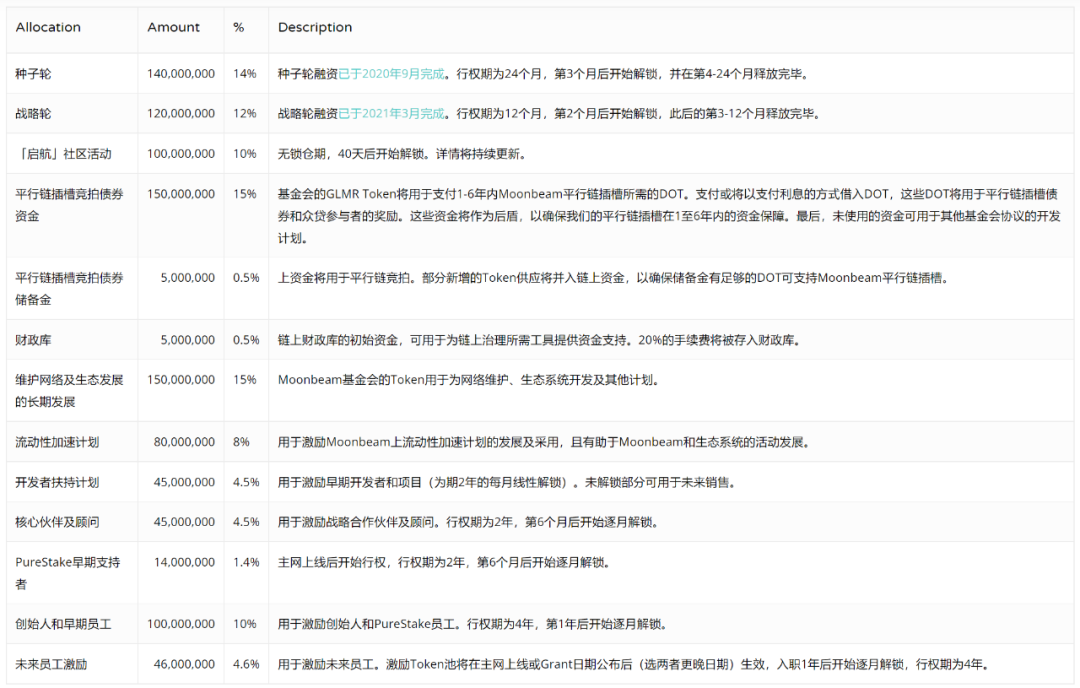
Task: Select the Description column header
Action: [x=315, y=28]
